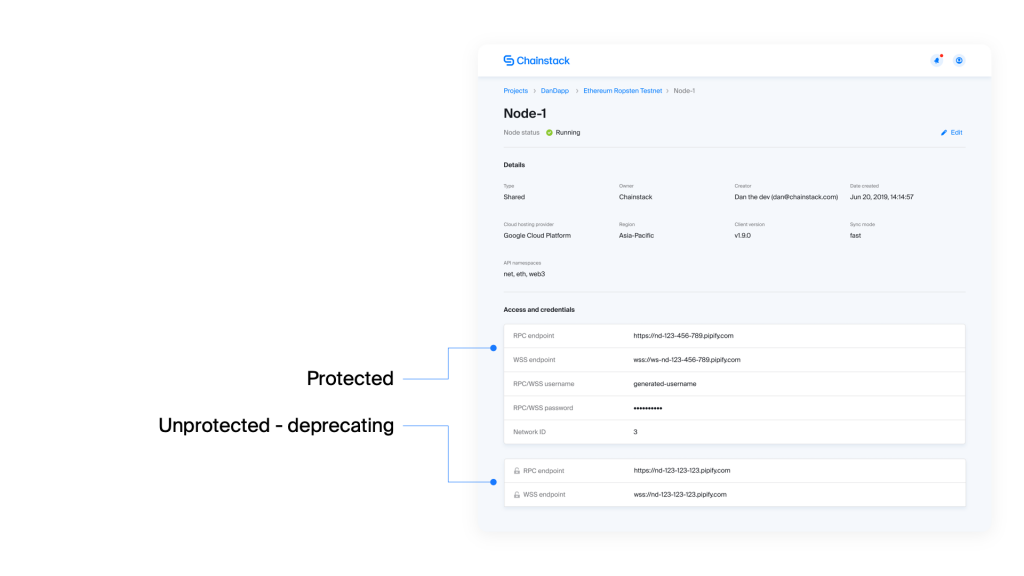Click Google Cloud Platform value

537,235
